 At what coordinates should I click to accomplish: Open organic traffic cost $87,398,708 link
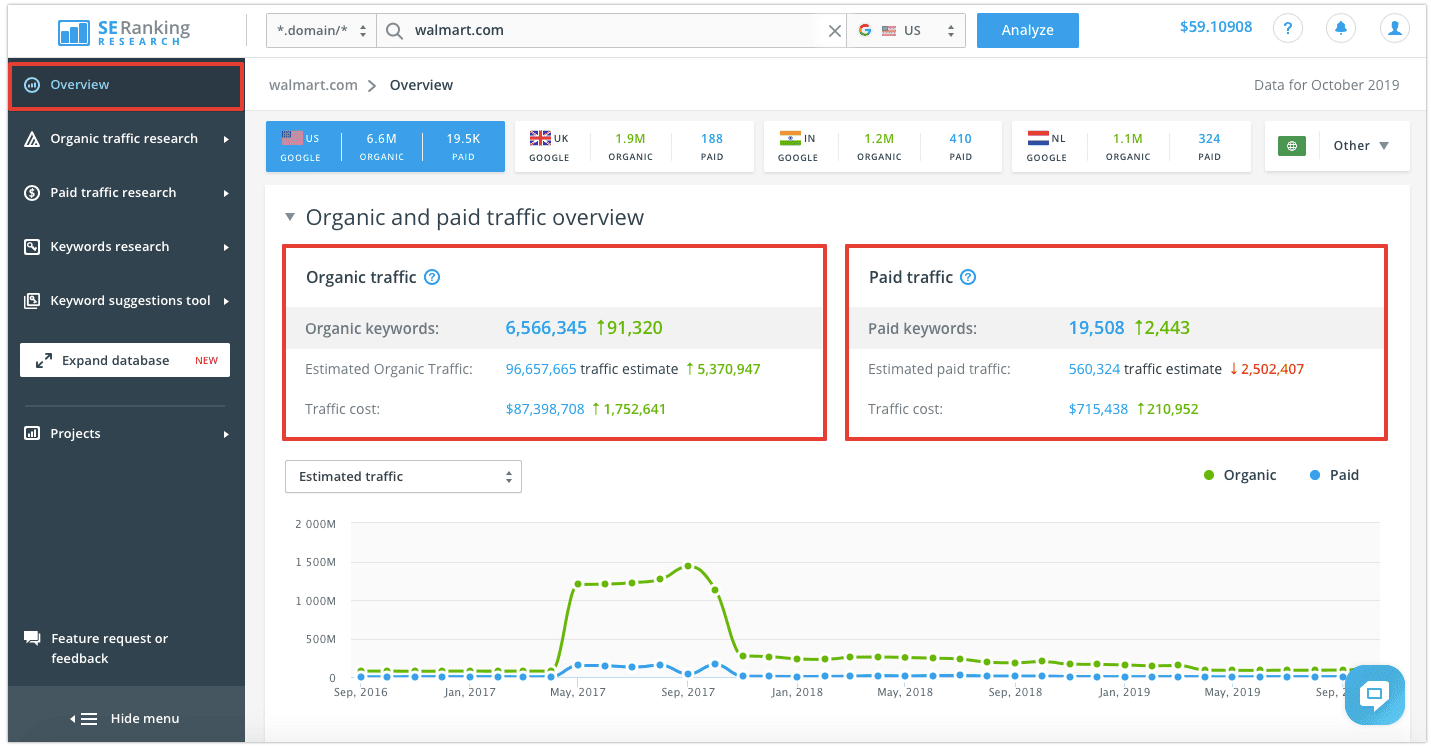(x=545, y=409)
